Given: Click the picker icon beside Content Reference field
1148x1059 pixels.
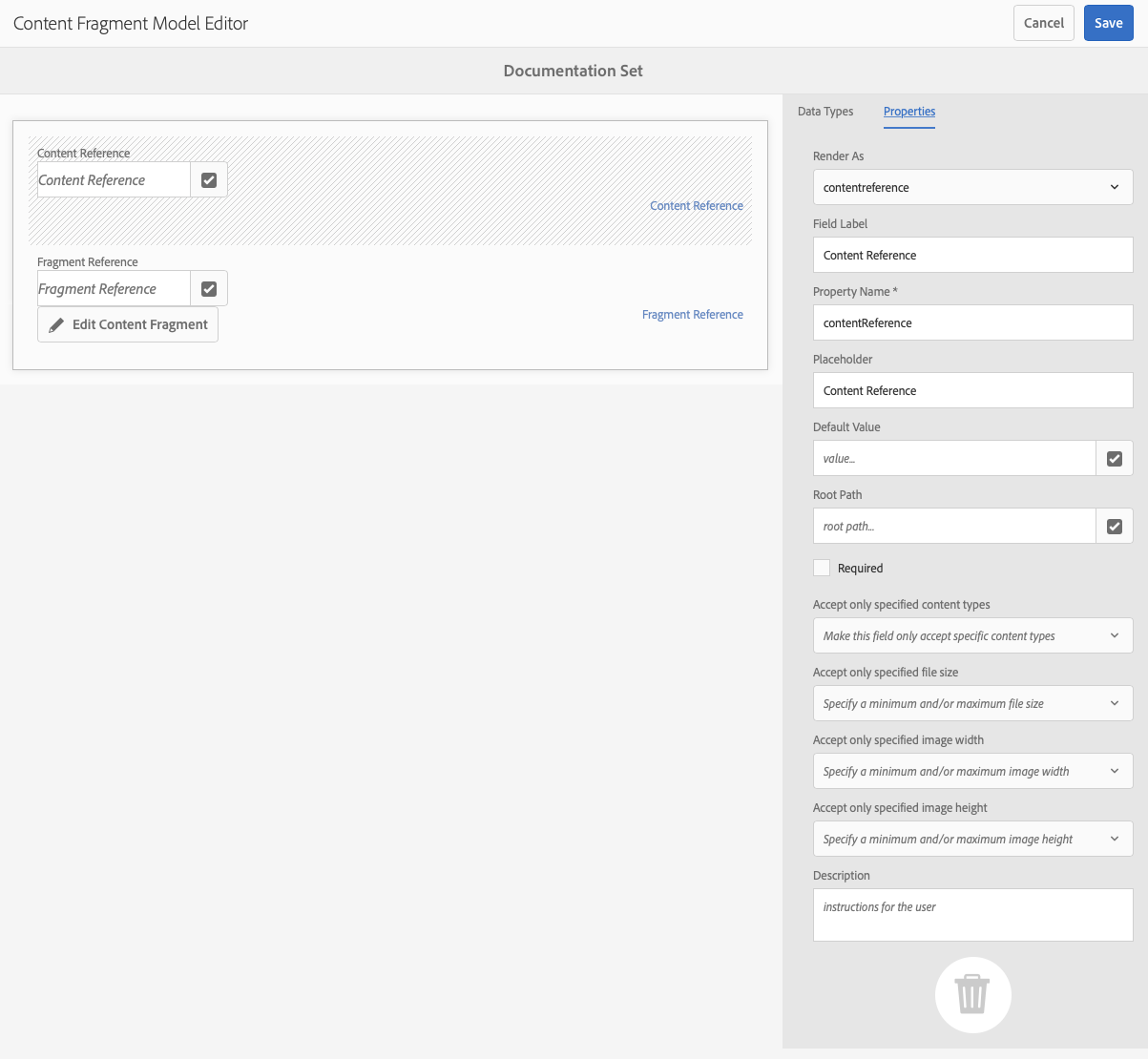Looking at the screenshot, I should tap(209, 179).
